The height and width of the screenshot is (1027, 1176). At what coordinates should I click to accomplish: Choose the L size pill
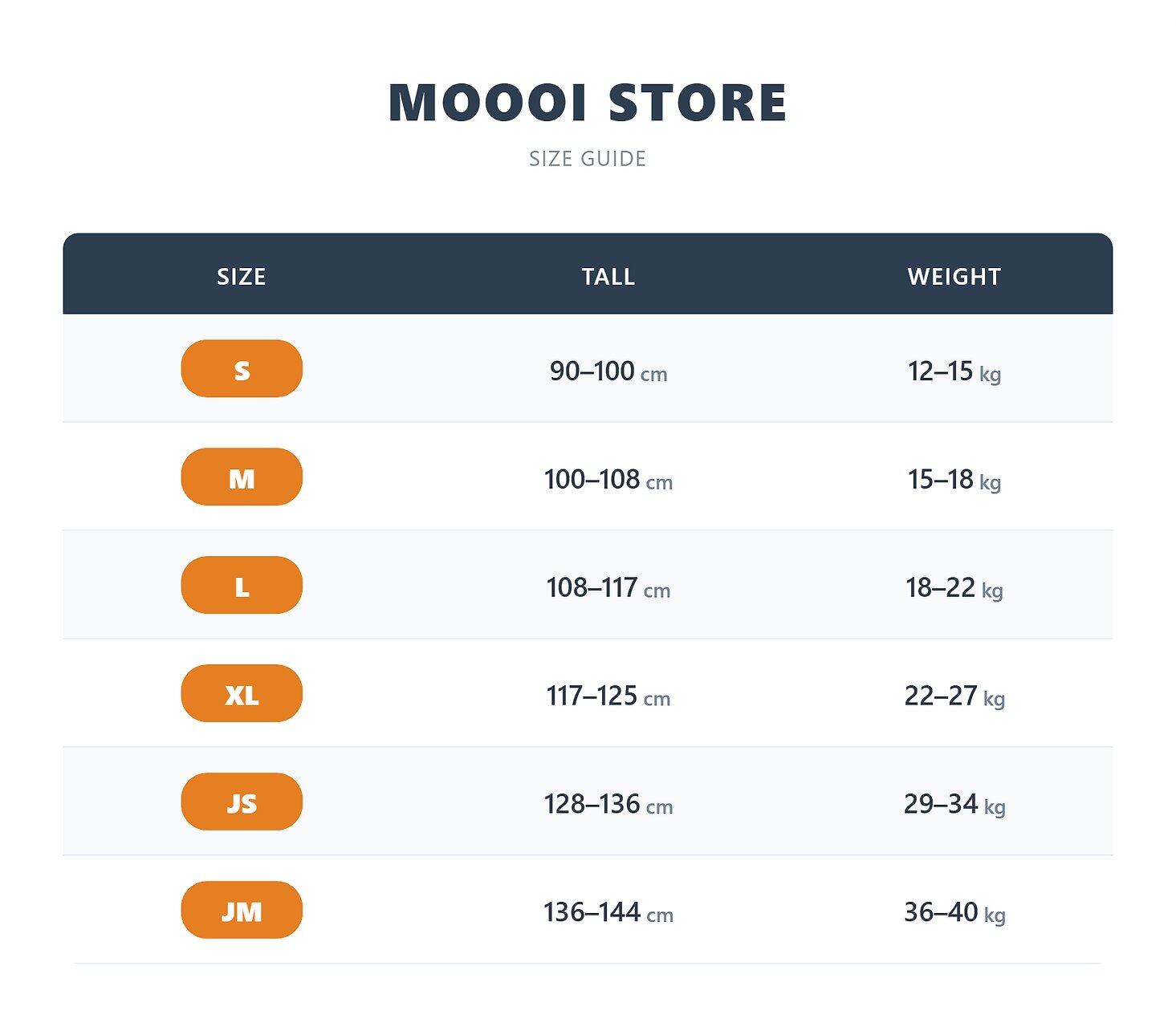pyautogui.click(x=242, y=585)
